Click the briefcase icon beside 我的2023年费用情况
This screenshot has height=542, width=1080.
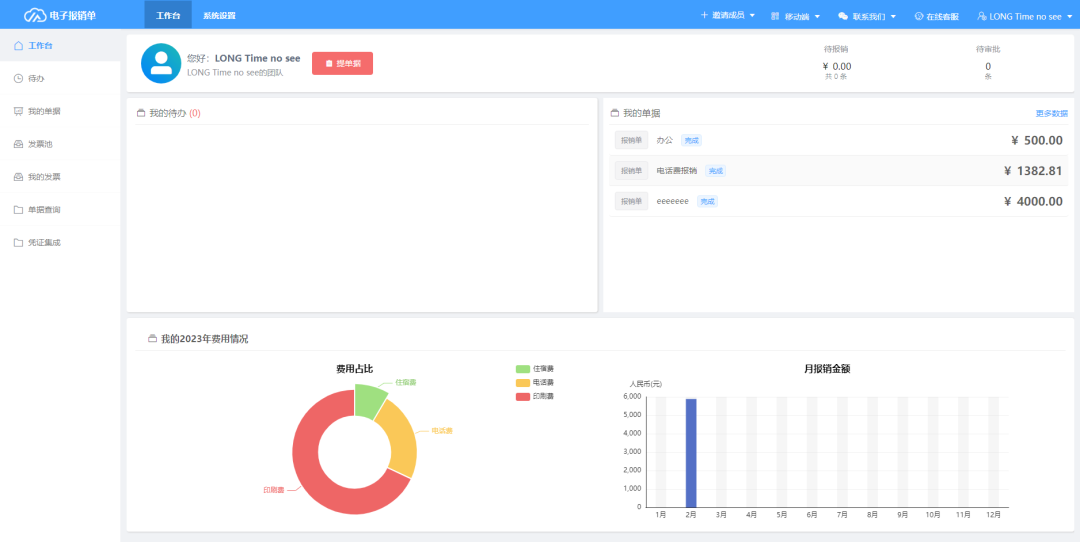(152, 339)
